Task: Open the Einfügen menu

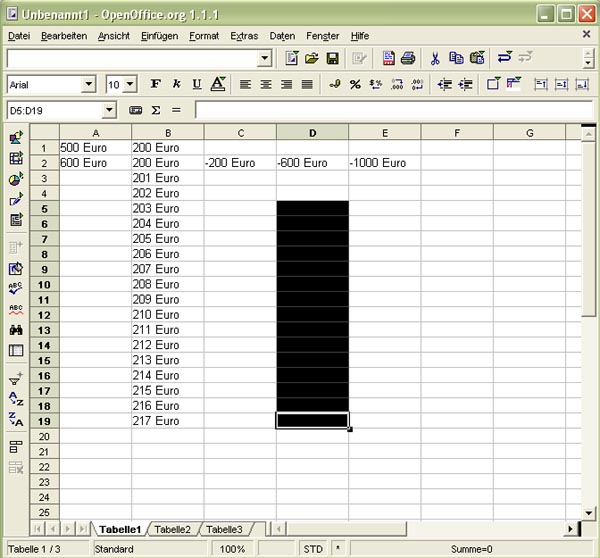Action: click(x=159, y=36)
